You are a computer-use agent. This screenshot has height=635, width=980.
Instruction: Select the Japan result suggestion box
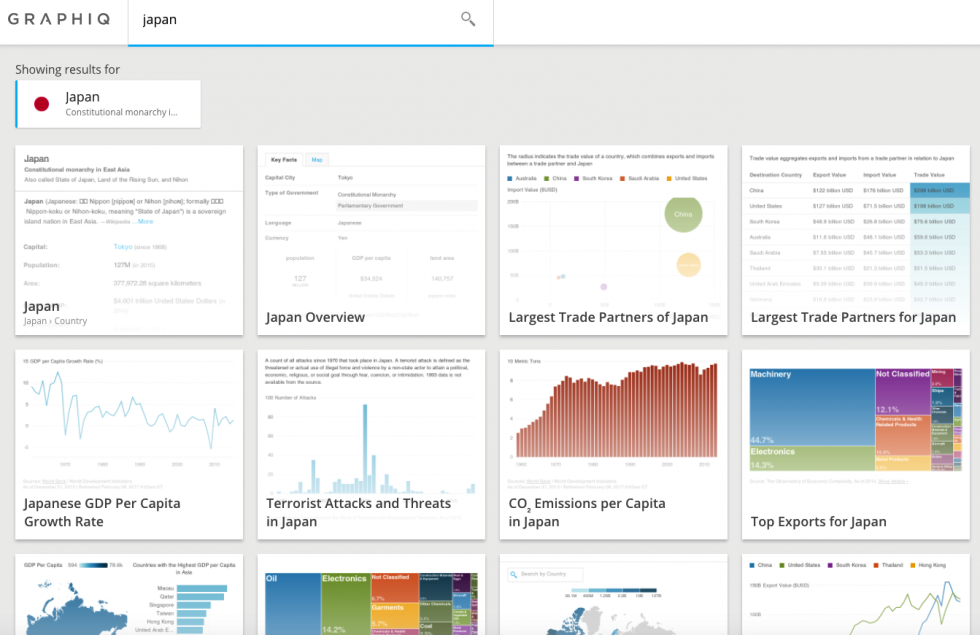tap(108, 104)
